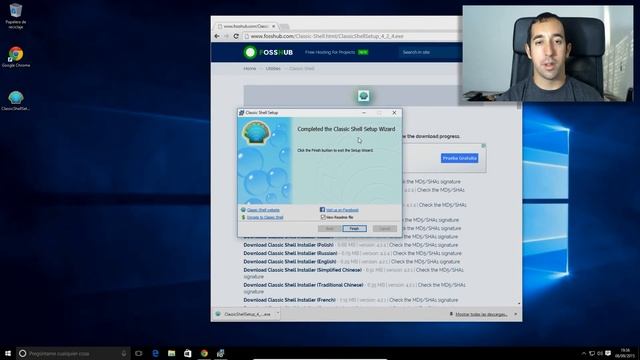Image resolution: width=640 pixels, height=360 pixels.
Task: Click Free Hosting For Projects in the FossHub header
Action: pos(330,52)
